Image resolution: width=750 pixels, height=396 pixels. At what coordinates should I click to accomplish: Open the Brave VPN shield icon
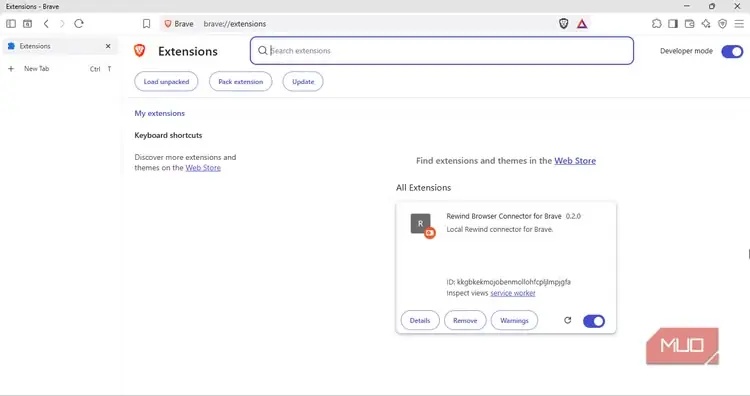click(x=722, y=23)
